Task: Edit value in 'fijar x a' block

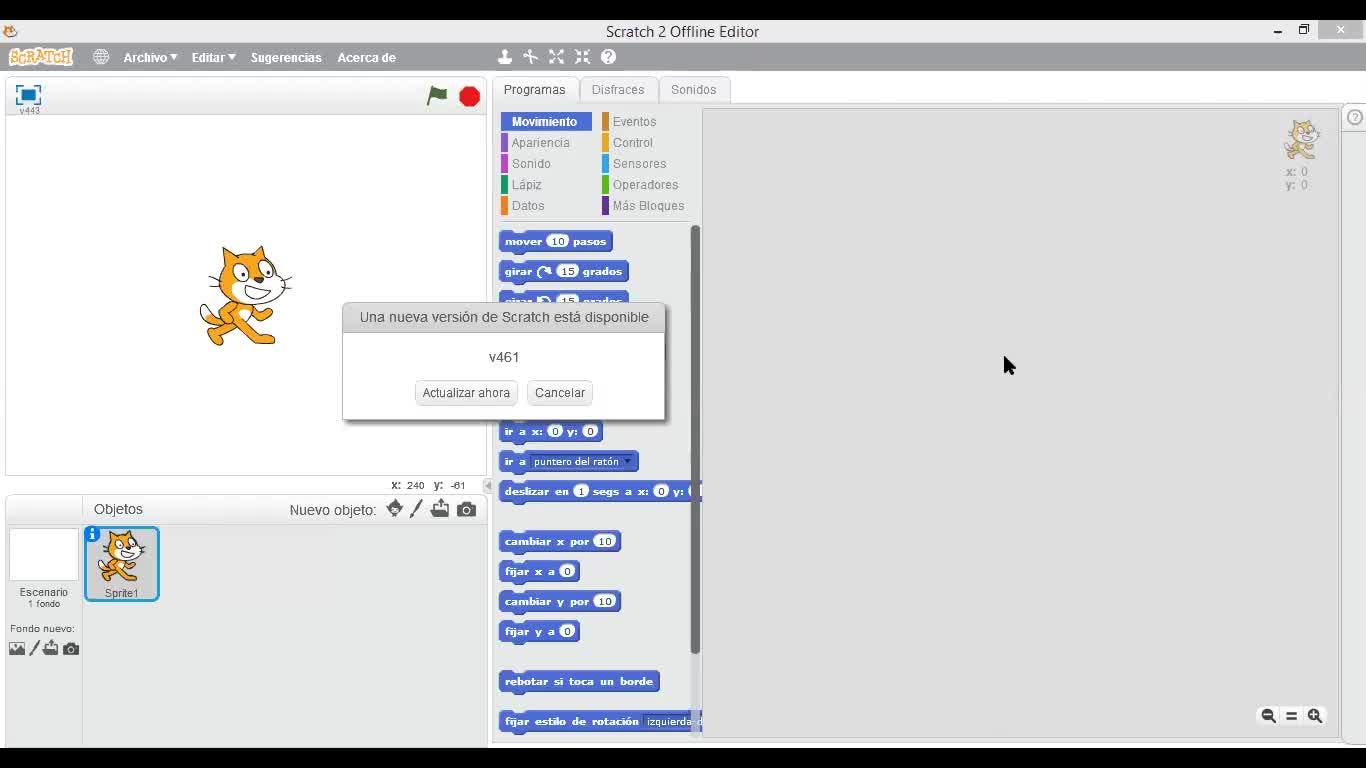Action: point(567,571)
